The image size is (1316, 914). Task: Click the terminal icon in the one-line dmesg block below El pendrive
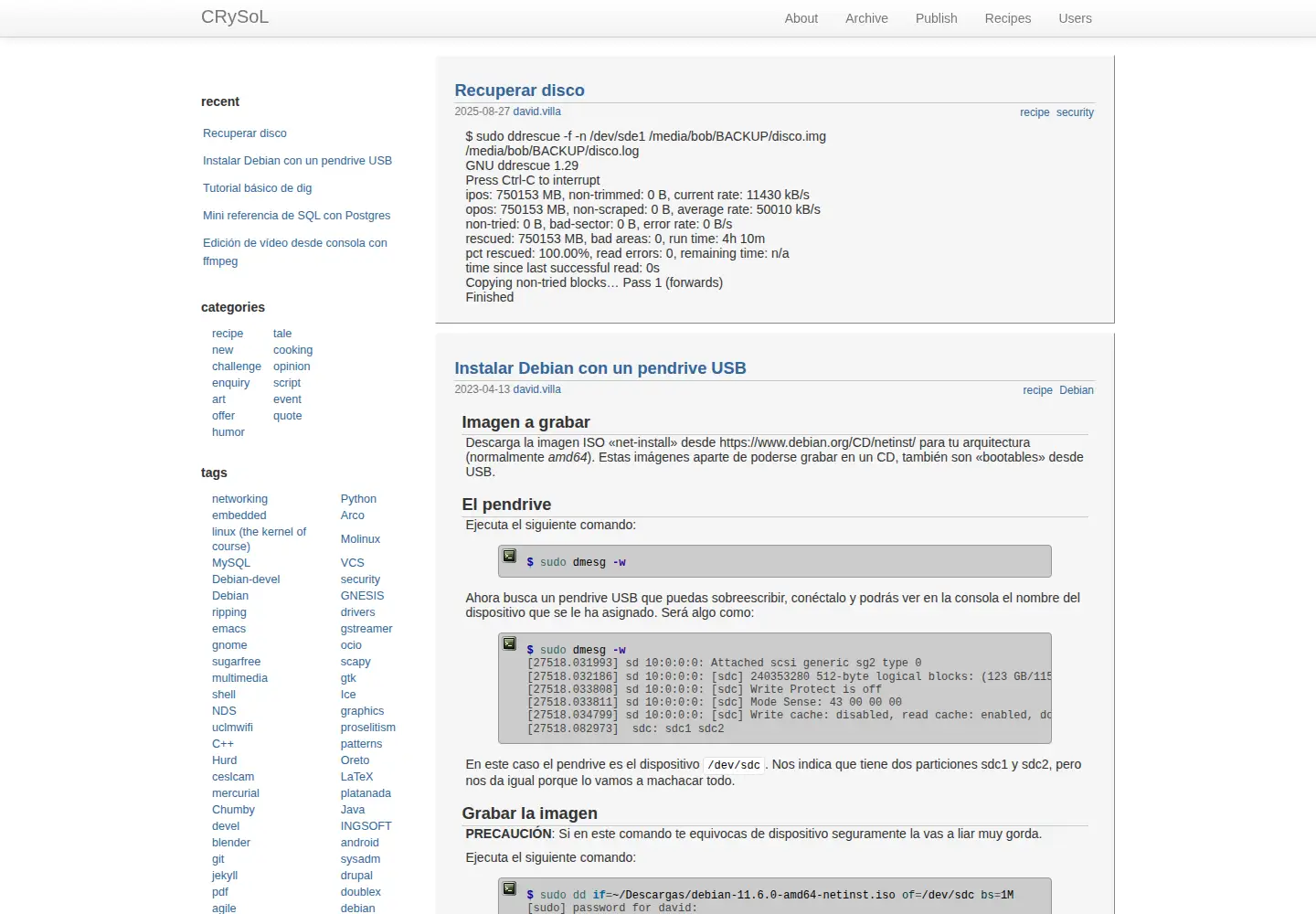pos(510,556)
